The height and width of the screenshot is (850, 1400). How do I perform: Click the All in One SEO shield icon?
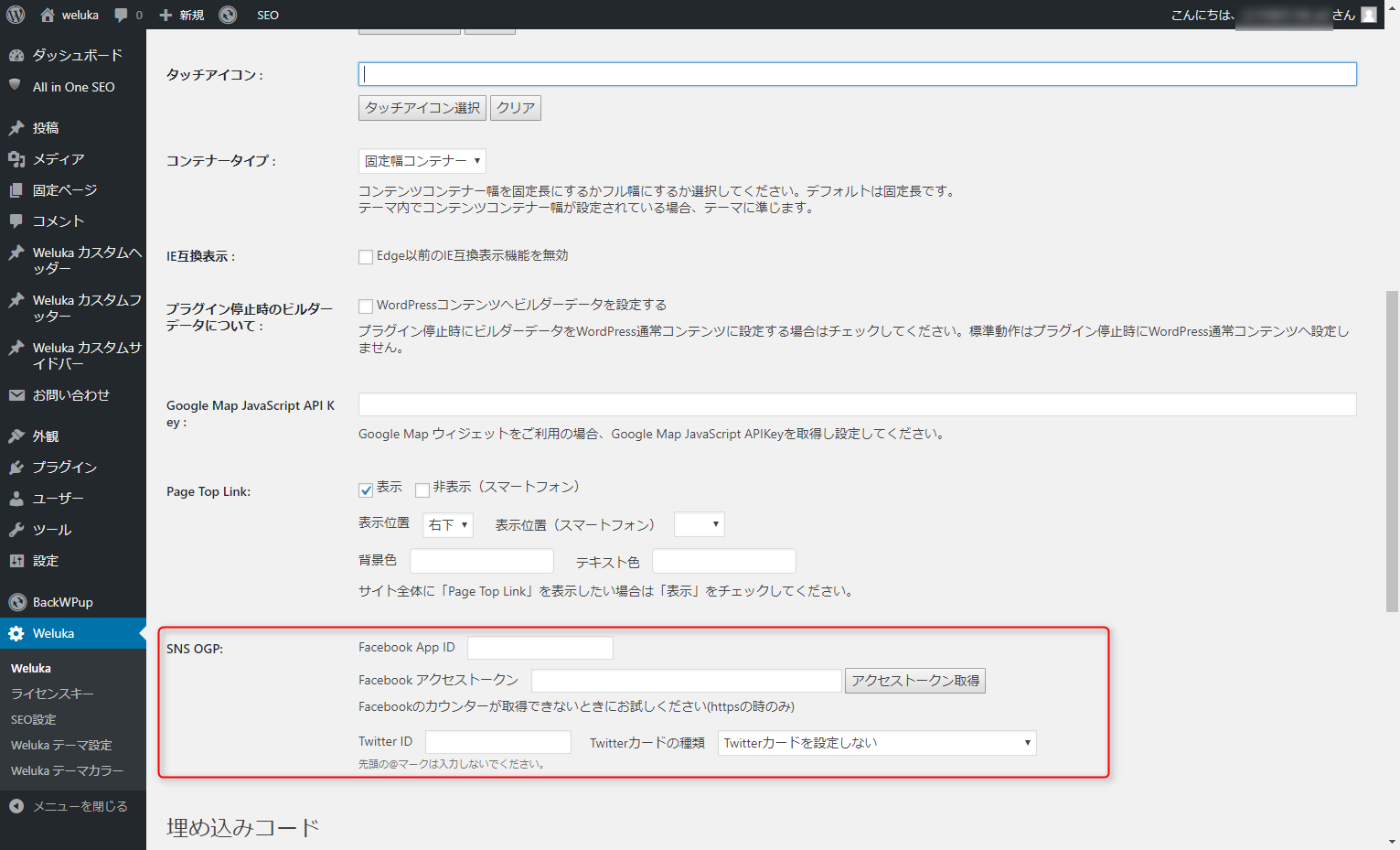point(15,85)
